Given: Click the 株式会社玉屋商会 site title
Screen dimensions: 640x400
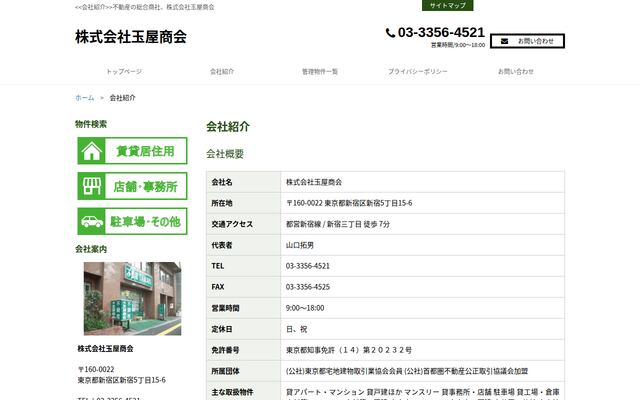Looking at the screenshot, I should [131, 37].
